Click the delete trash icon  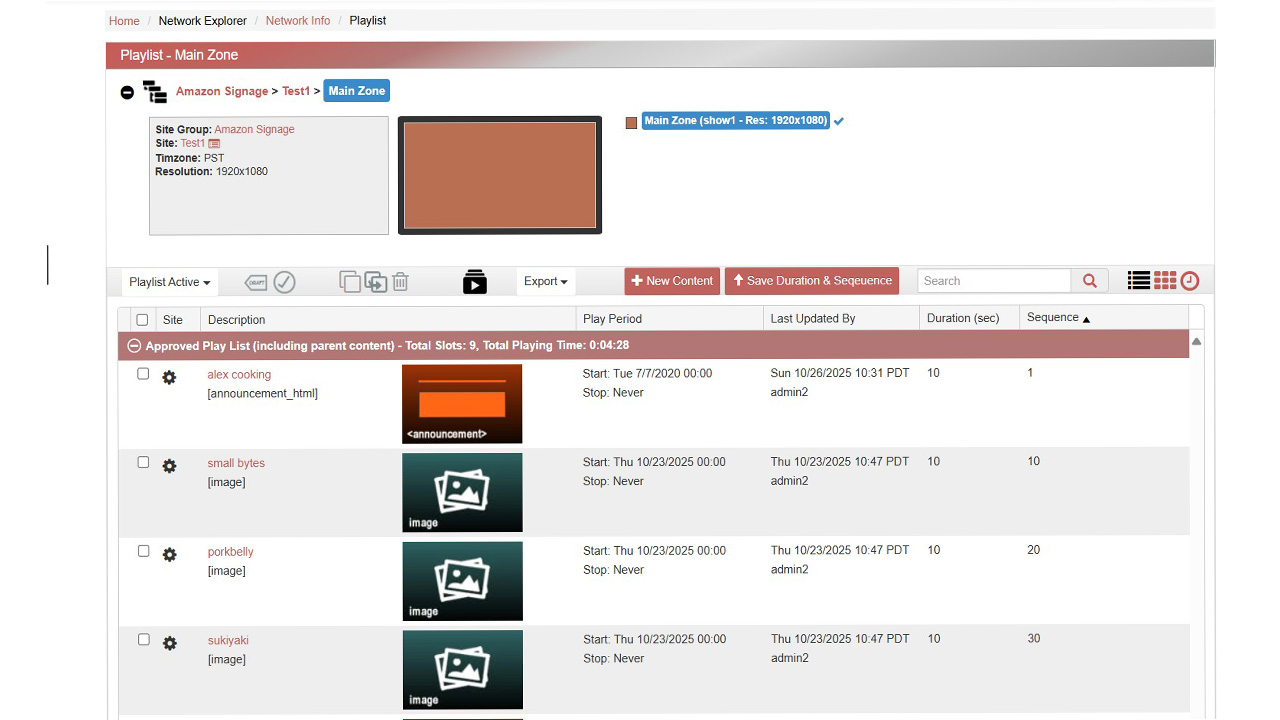pyautogui.click(x=400, y=282)
